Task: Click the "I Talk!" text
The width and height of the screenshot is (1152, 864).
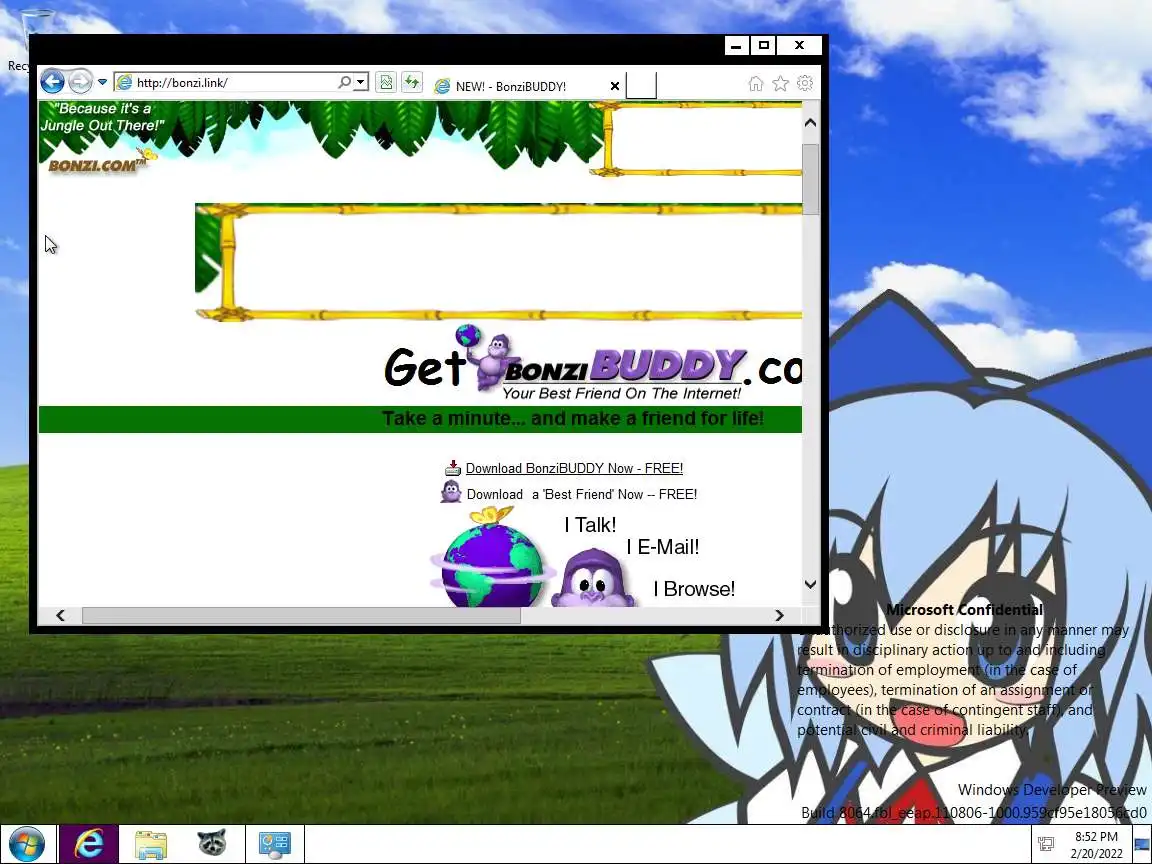Action: pyautogui.click(x=590, y=525)
